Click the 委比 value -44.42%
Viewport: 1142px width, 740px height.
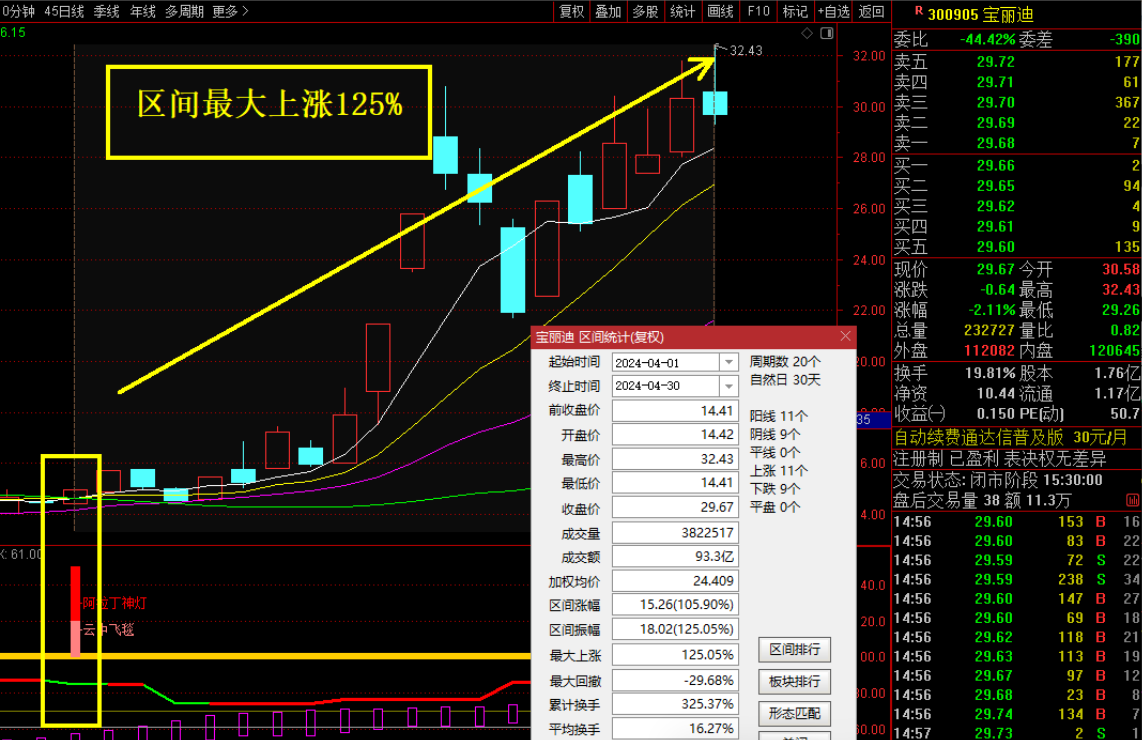[x=987, y=39]
